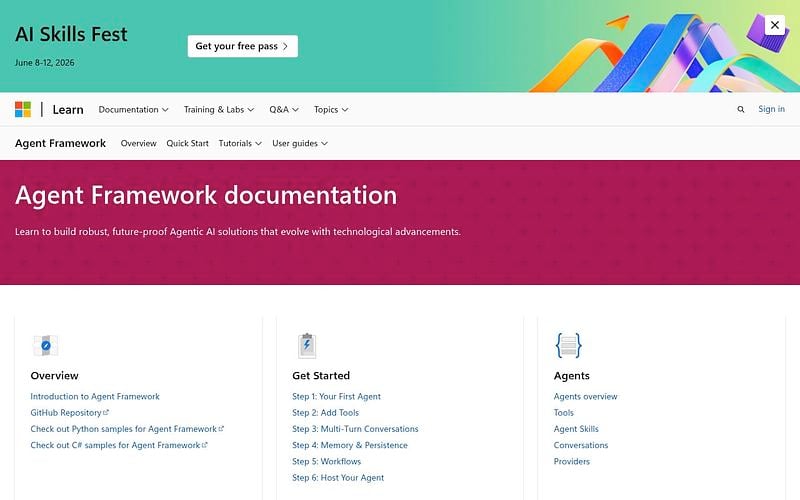
Task: Open Check out C# samples link
Action: tap(119, 445)
